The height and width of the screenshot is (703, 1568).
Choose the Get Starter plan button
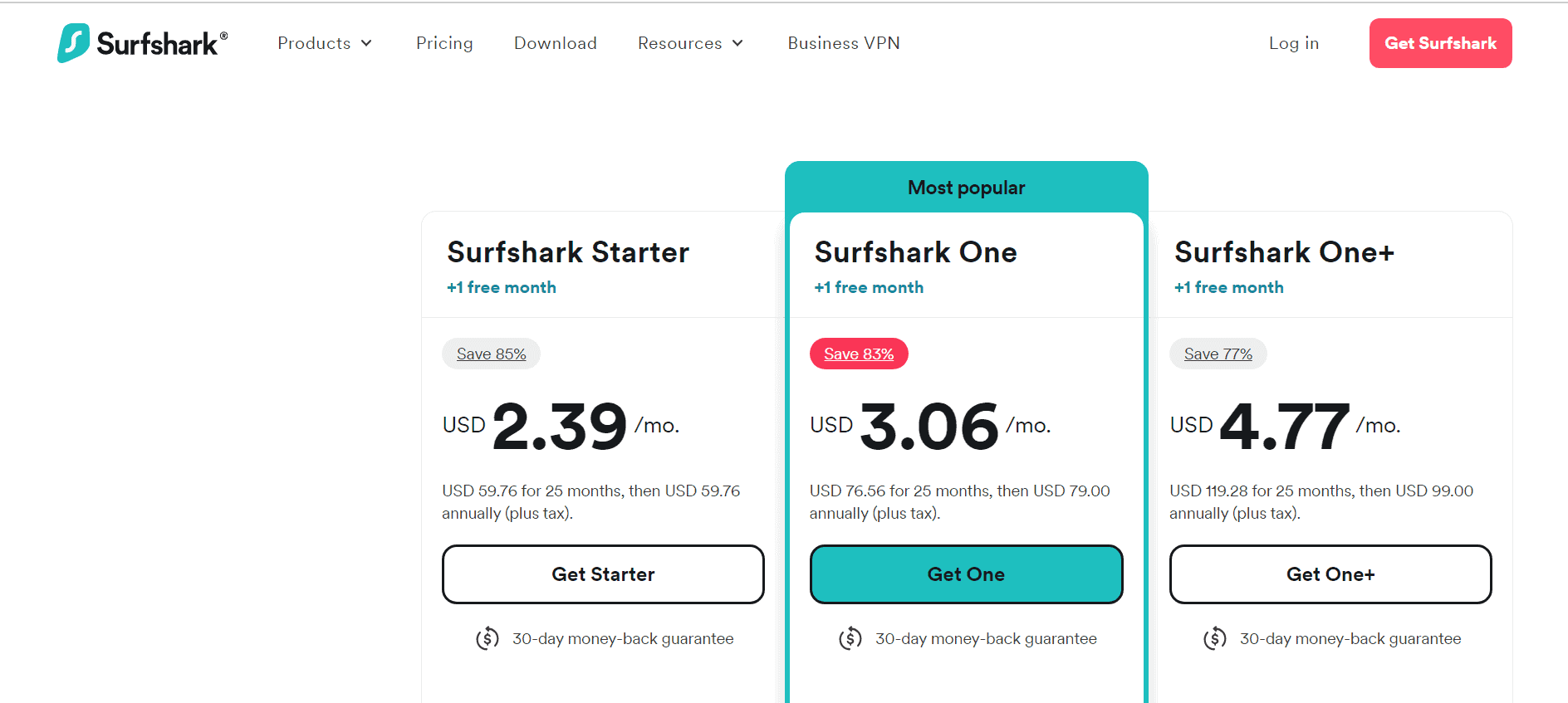click(603, 574)
